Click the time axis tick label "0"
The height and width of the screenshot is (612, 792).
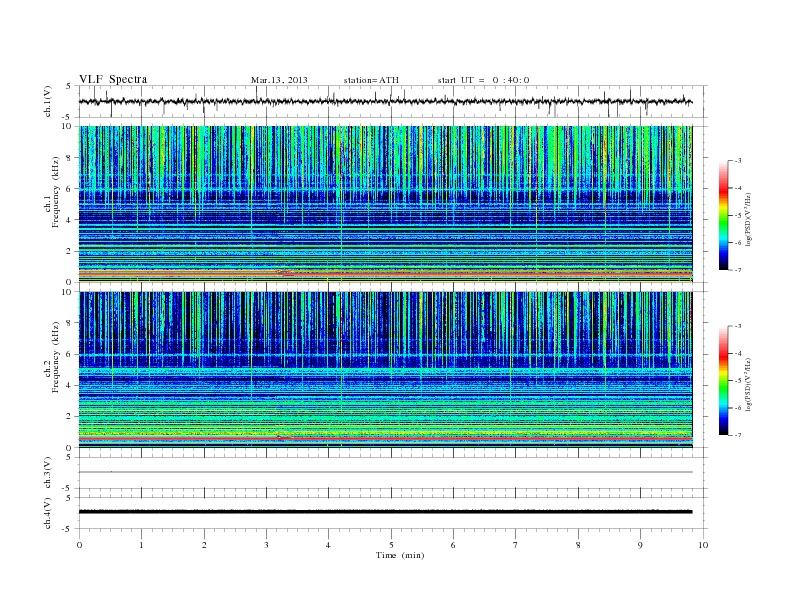(79, 545)
